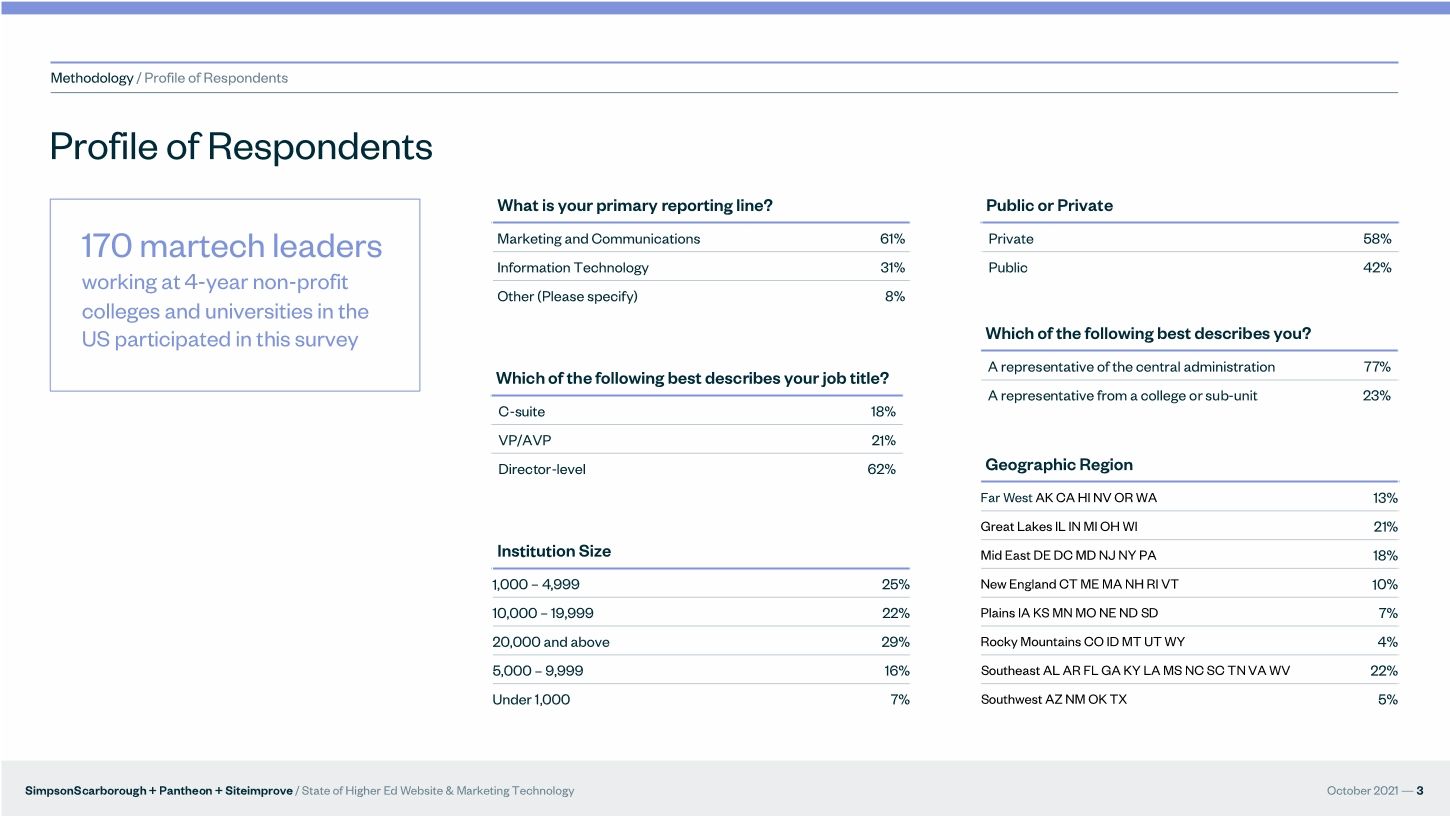Click the Public 42% value
This screenshot has height=816, width=1450.
[x=1380, y=267]
